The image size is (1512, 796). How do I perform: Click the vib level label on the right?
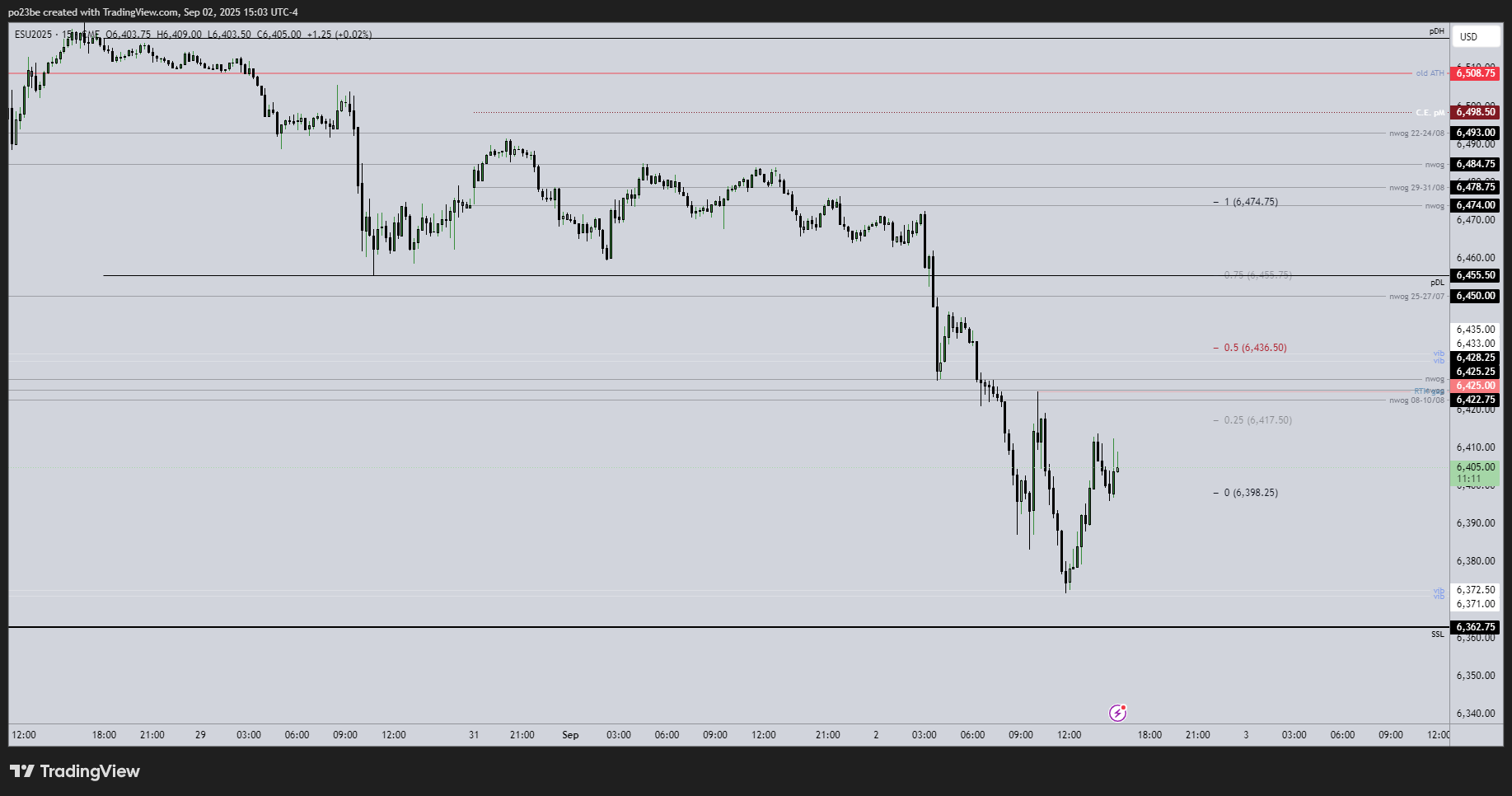(1438, 354)
